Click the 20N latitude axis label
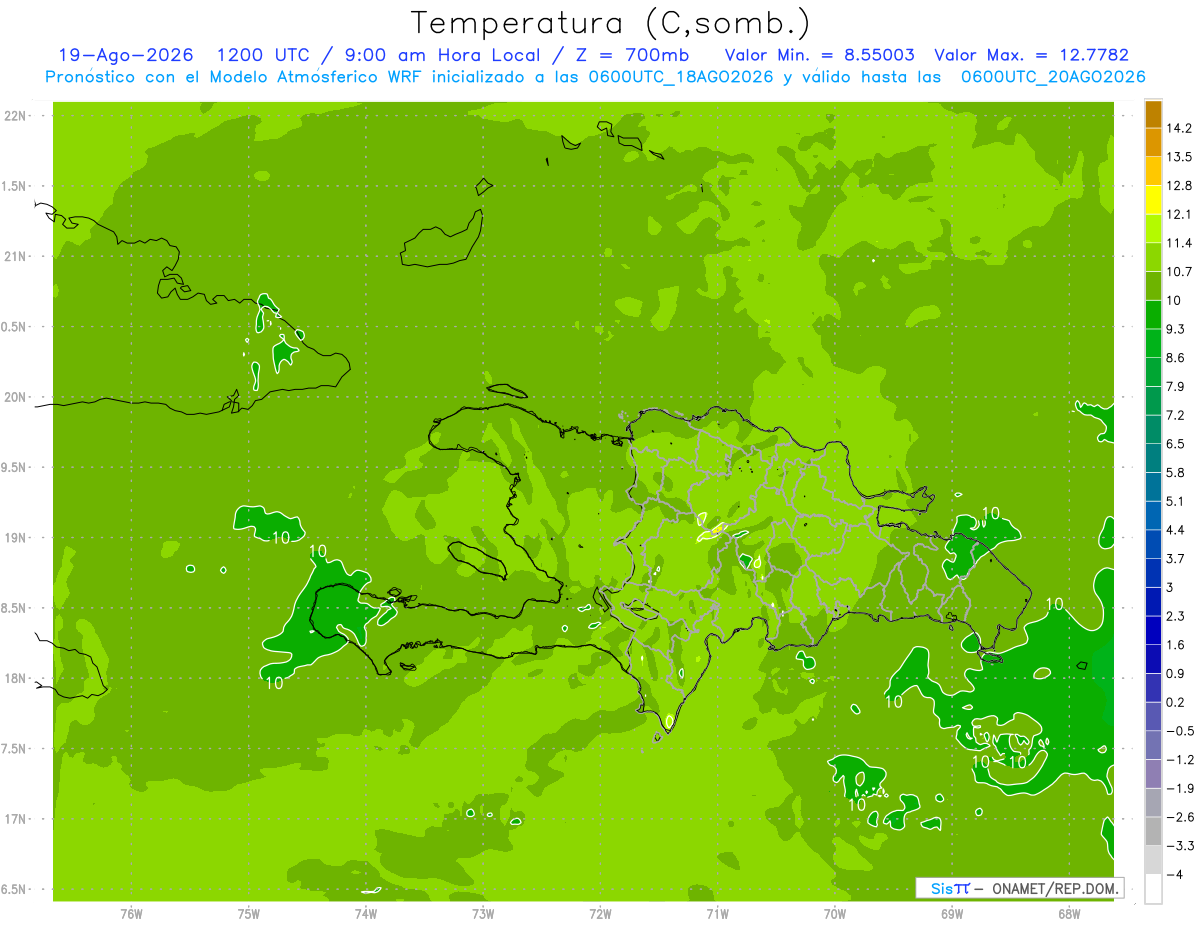 coord(16,397)
